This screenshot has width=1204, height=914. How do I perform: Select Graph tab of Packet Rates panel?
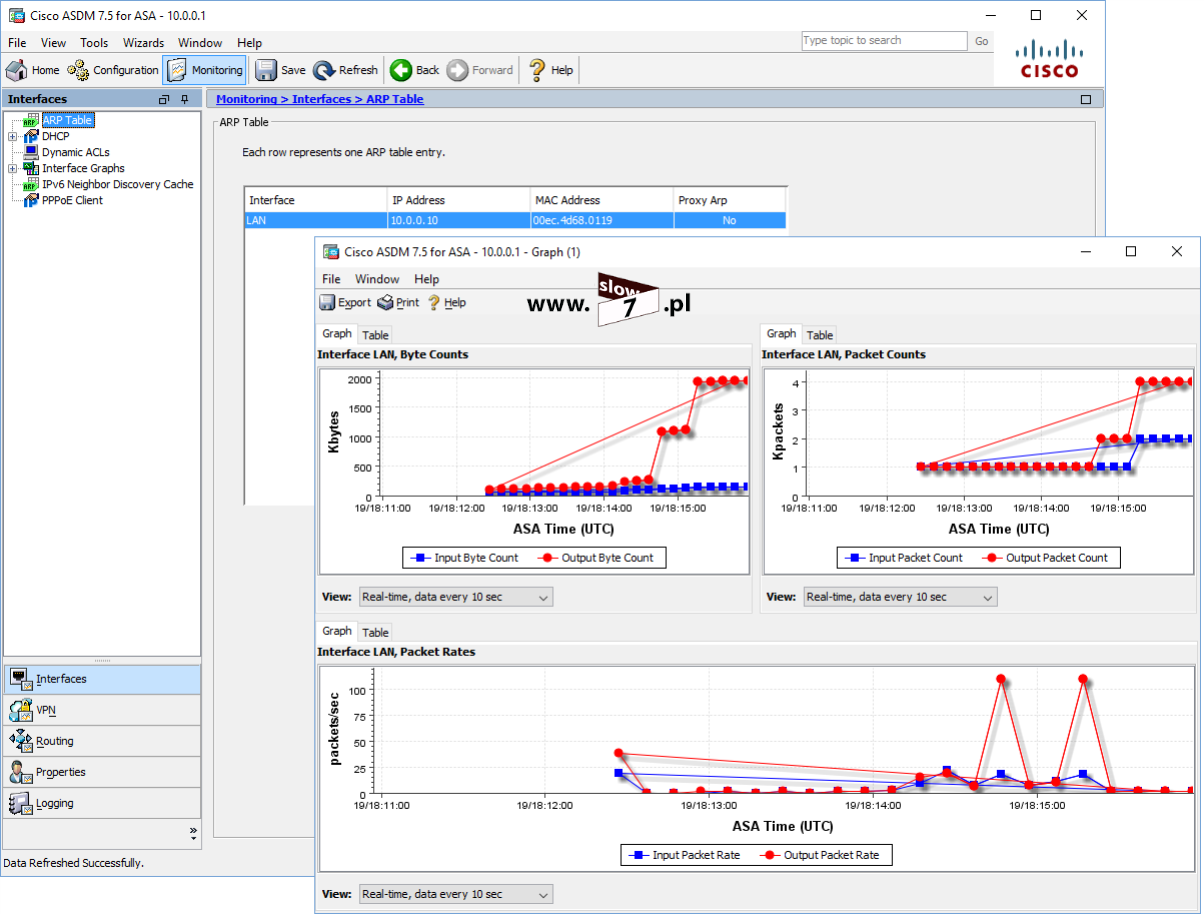click(337, 631)
